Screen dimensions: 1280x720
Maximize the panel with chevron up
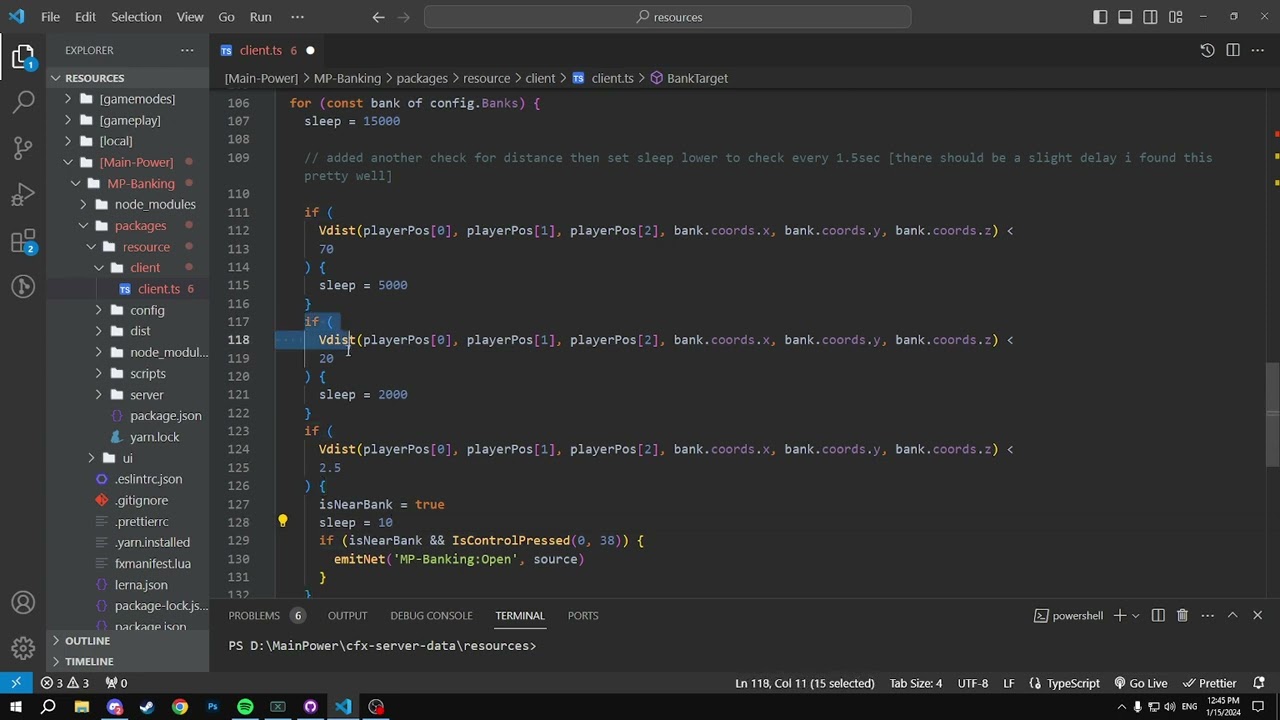tap(1232, 615)
